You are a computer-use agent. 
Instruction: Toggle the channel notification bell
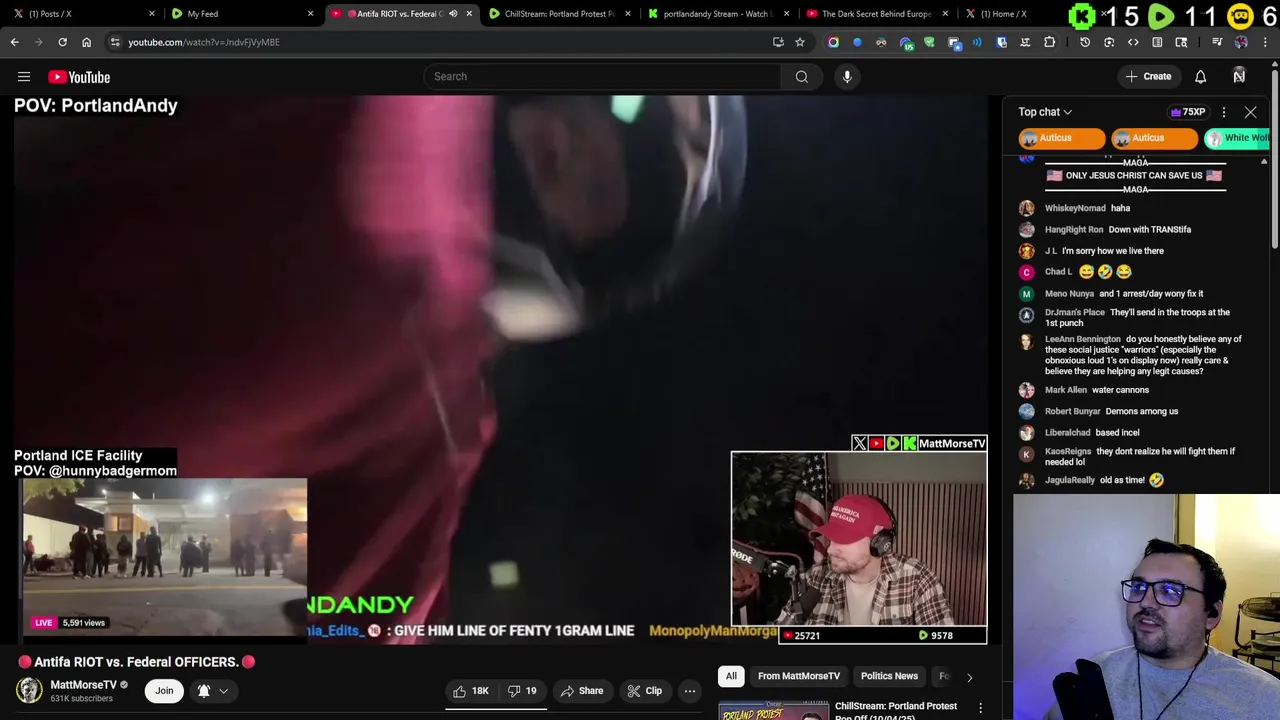(x=204, y=691)
